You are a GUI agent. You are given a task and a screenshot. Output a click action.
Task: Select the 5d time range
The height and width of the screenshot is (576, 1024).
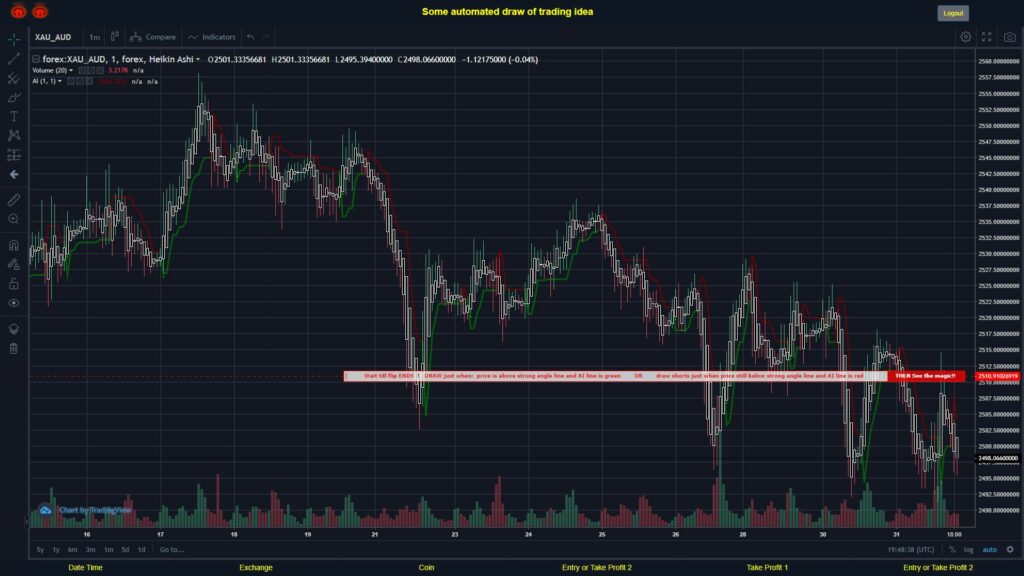[x=125, y=550]
